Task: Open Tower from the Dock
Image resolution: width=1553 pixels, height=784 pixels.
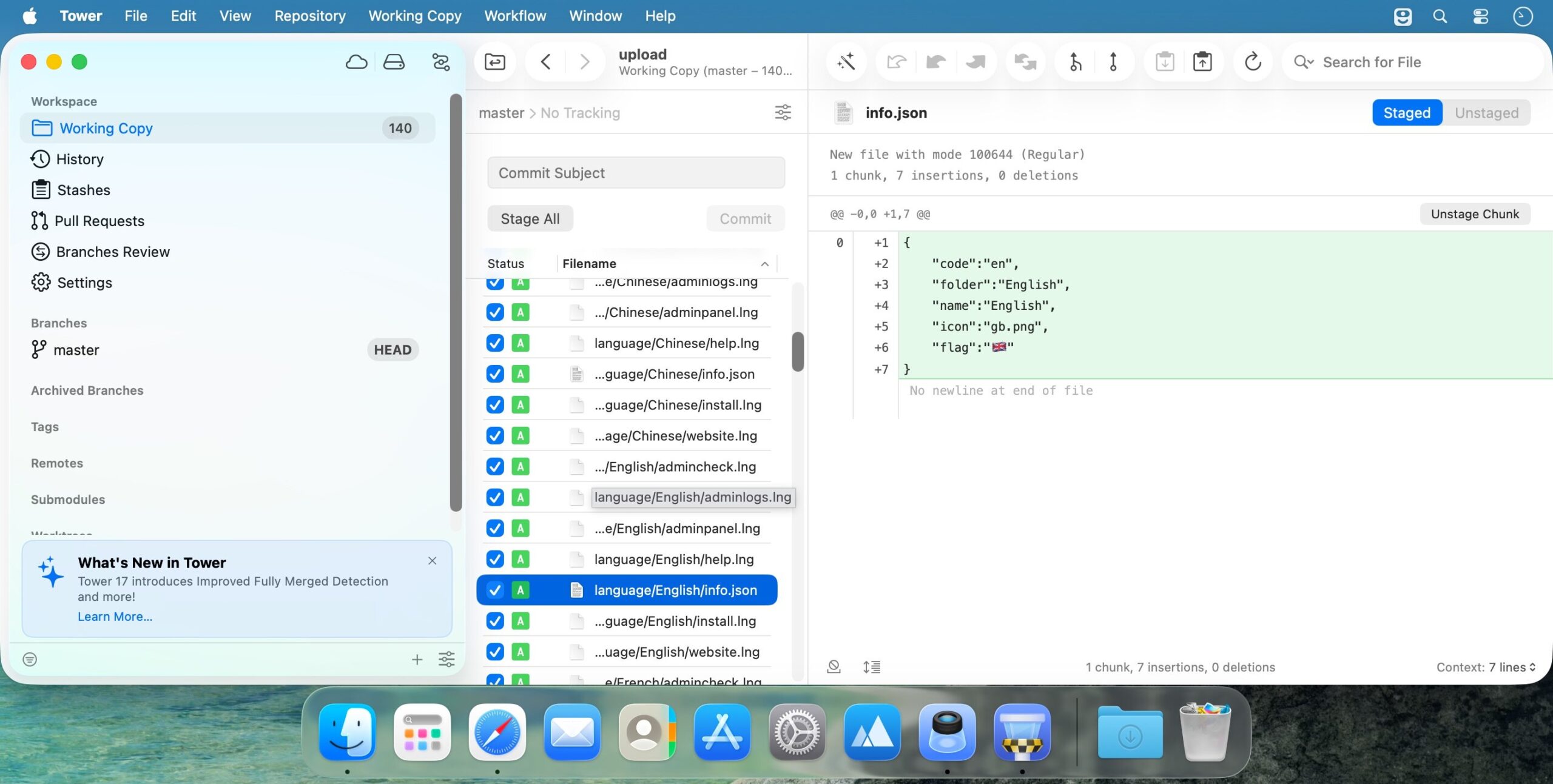Action: (1022, 732)
